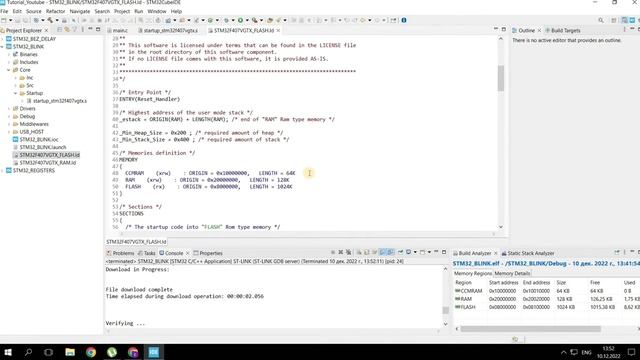The width and height of the screenshot is (640, 360).
Task: Maximize the Console panel
Action: 444,252
